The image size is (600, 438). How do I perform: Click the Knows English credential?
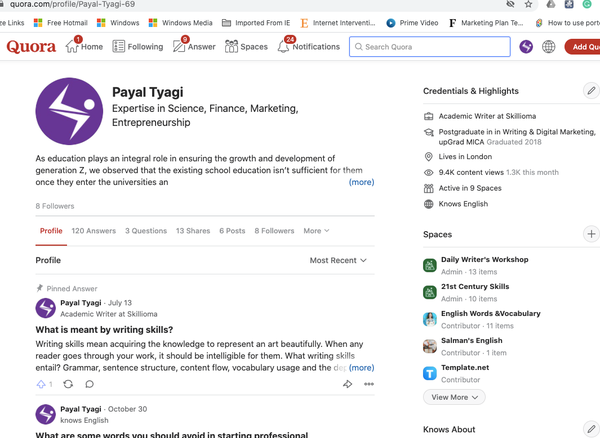click(463, 204)
